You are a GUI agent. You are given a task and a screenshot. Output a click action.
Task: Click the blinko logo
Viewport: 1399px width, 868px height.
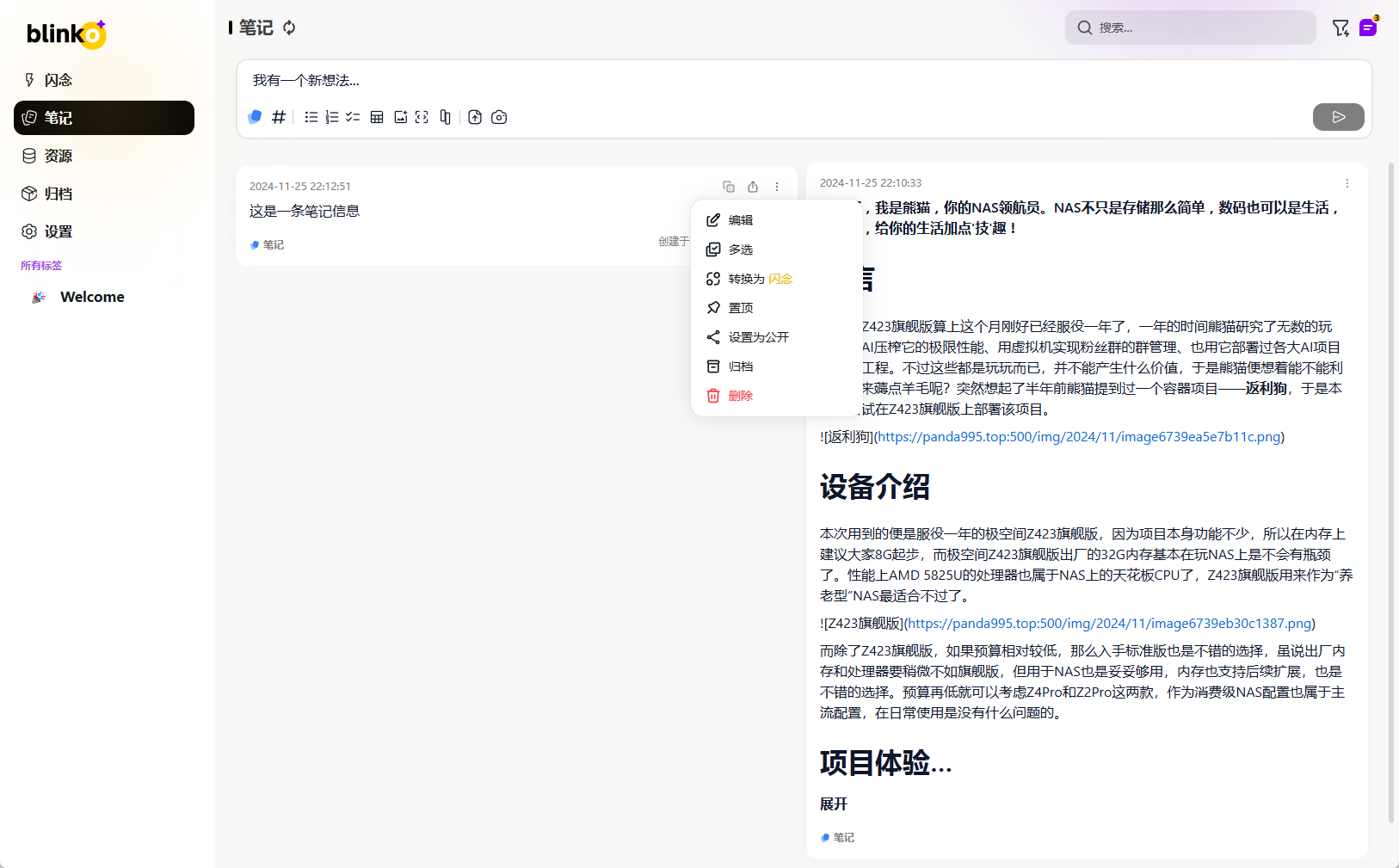66,34
